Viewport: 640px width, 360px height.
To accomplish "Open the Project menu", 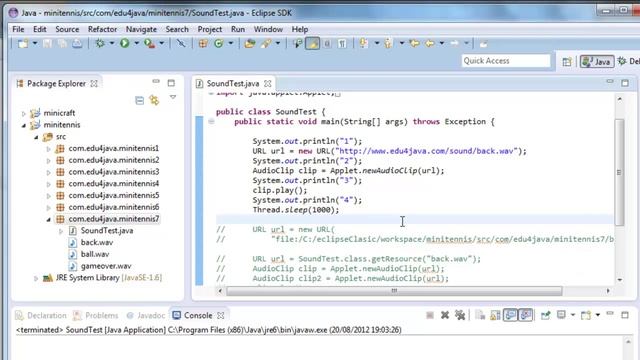I will point(210,29).
